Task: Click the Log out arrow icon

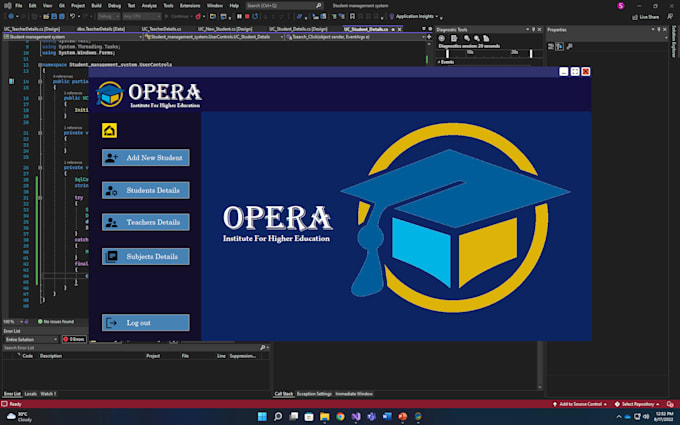Action: click(x=112, y=323)
